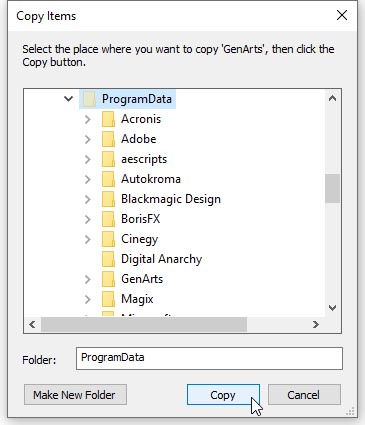Choose the Autokroma folder icon
The height and width of the screenshot is (425, 365).
[108, 179]
